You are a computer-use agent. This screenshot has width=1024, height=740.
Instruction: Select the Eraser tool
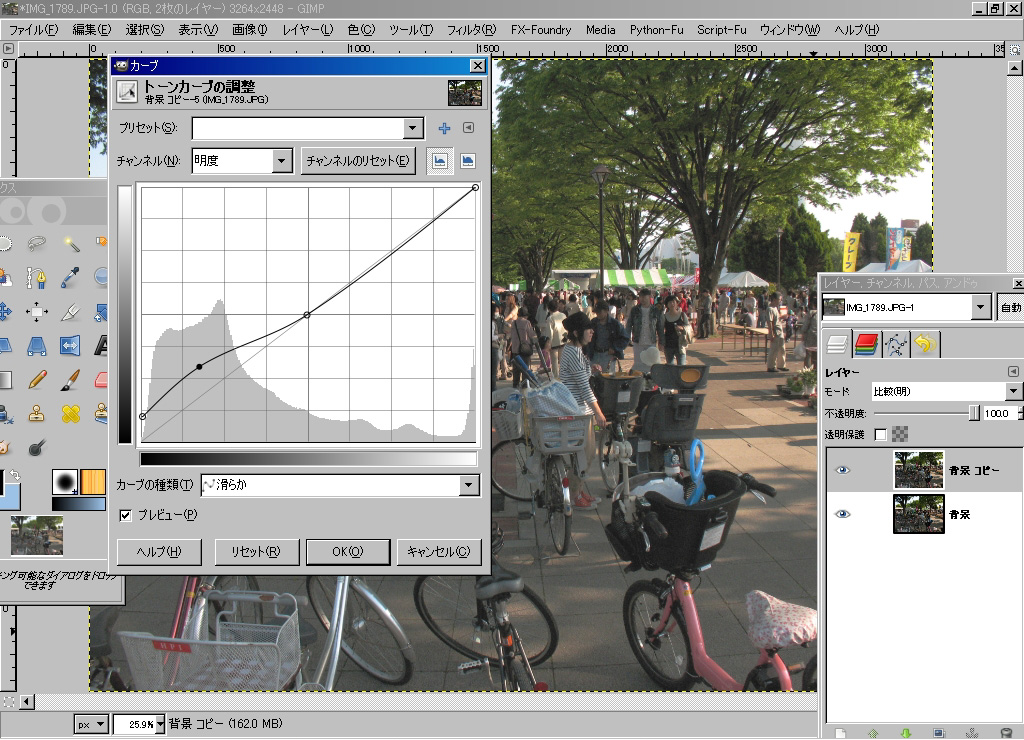click(x=101, y=379)
